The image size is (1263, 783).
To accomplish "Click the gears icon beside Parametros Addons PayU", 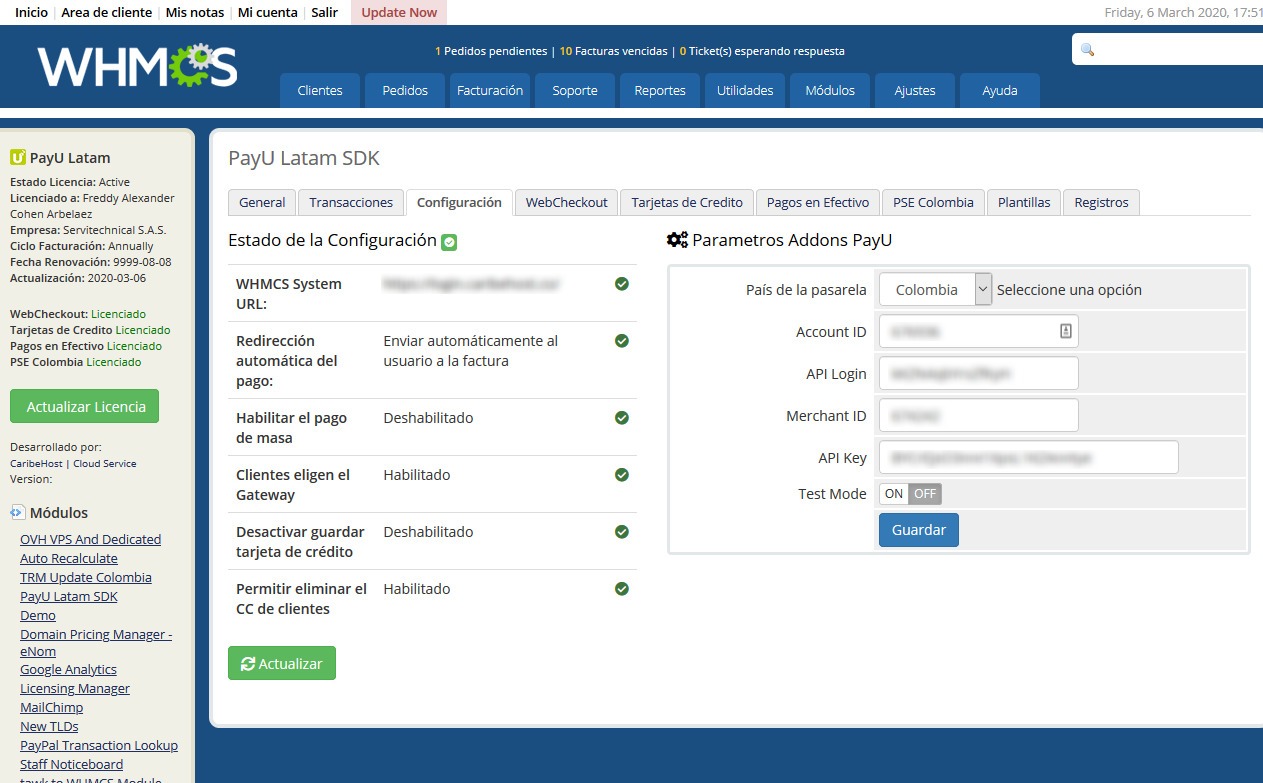I will click(677, 240).
